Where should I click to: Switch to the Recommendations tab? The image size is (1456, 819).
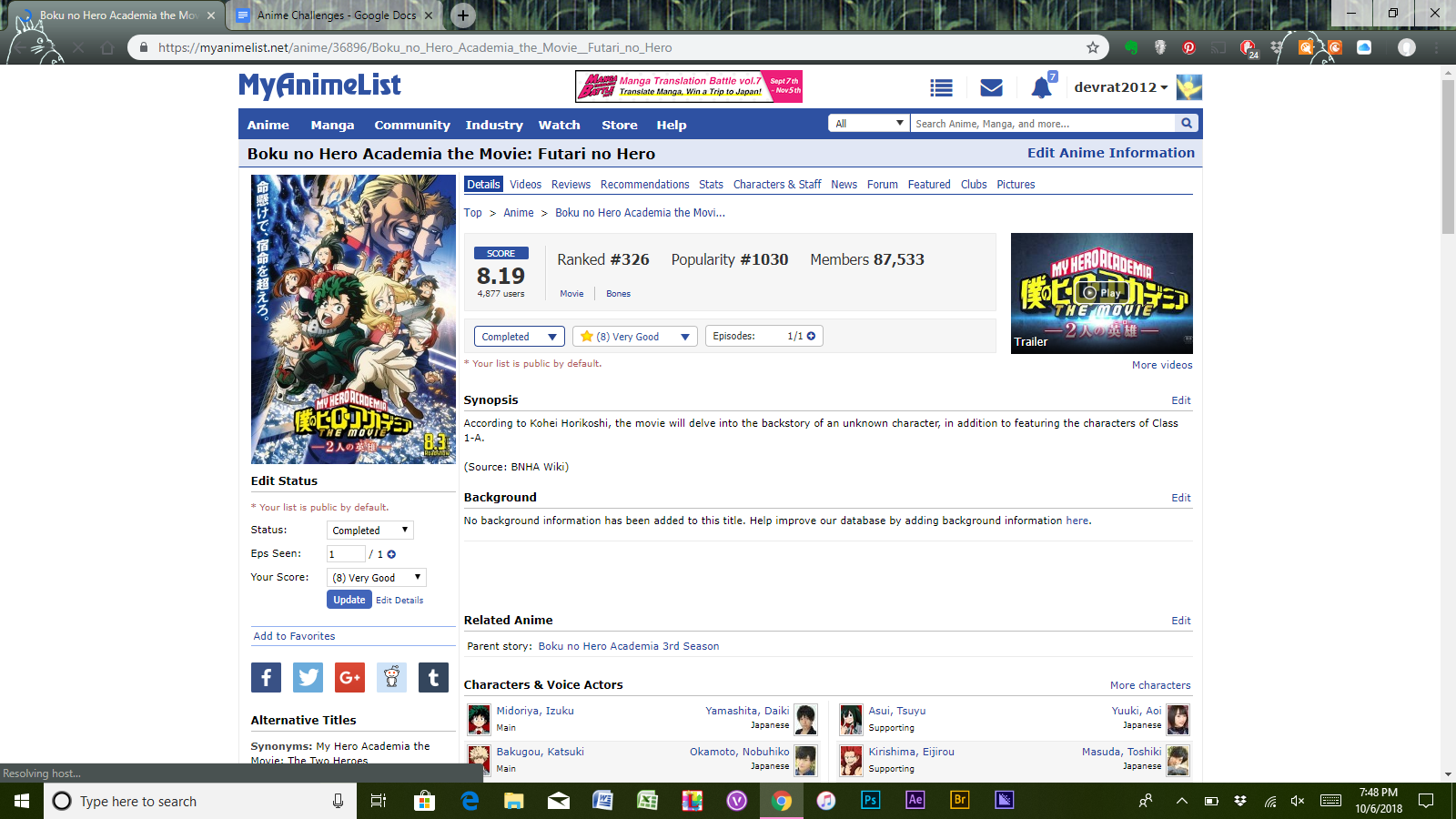pyautogui.click(x=645, y=185)
